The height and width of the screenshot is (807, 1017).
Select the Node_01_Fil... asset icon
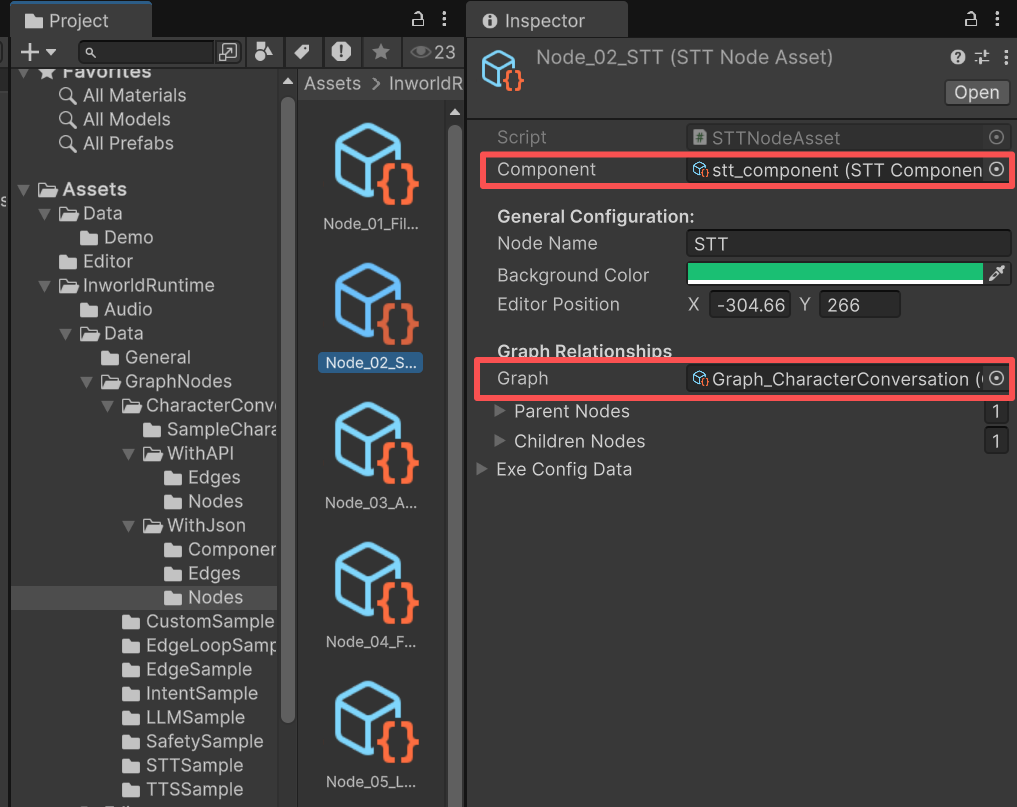[375, 163]
